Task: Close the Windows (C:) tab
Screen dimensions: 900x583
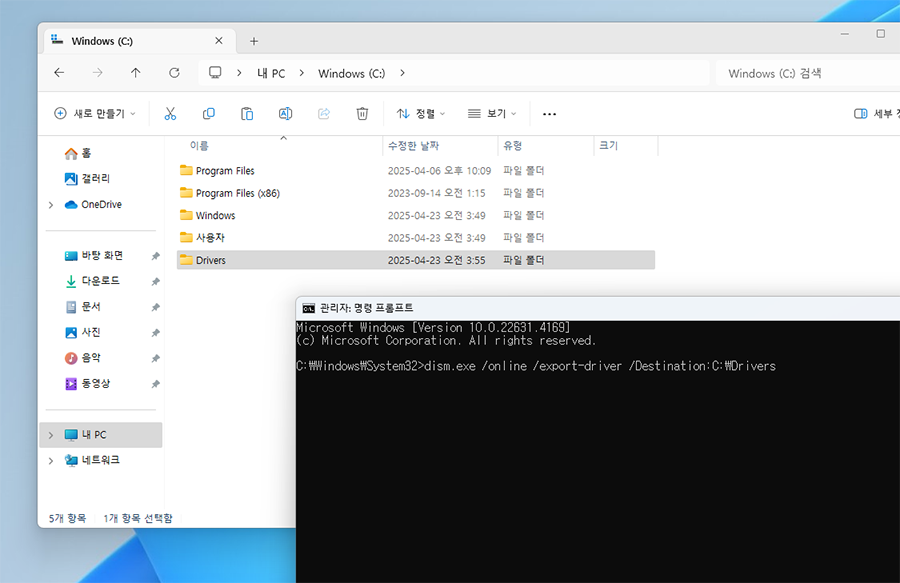Action: coord(219,41)
